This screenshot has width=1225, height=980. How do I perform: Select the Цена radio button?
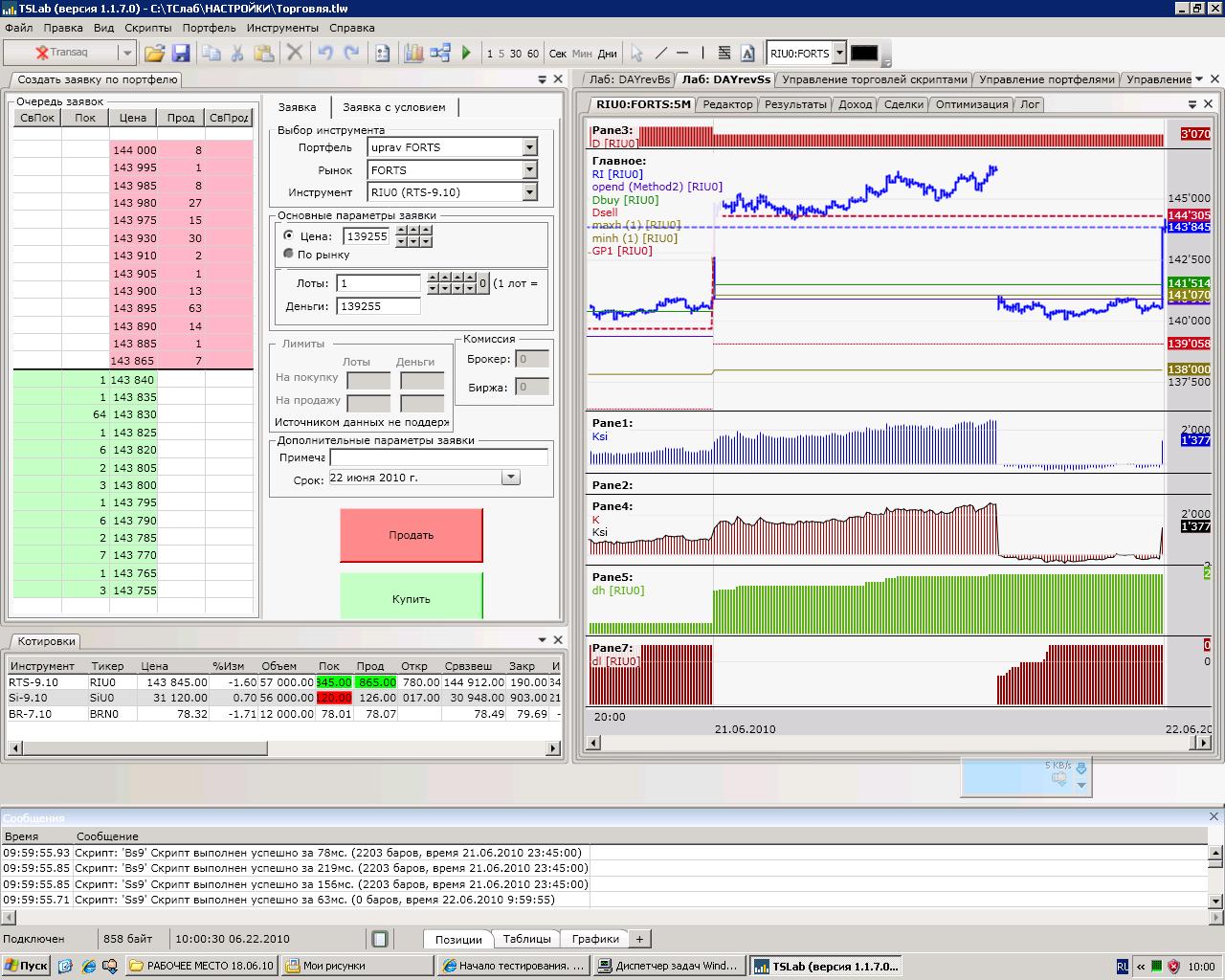point(289,235)
